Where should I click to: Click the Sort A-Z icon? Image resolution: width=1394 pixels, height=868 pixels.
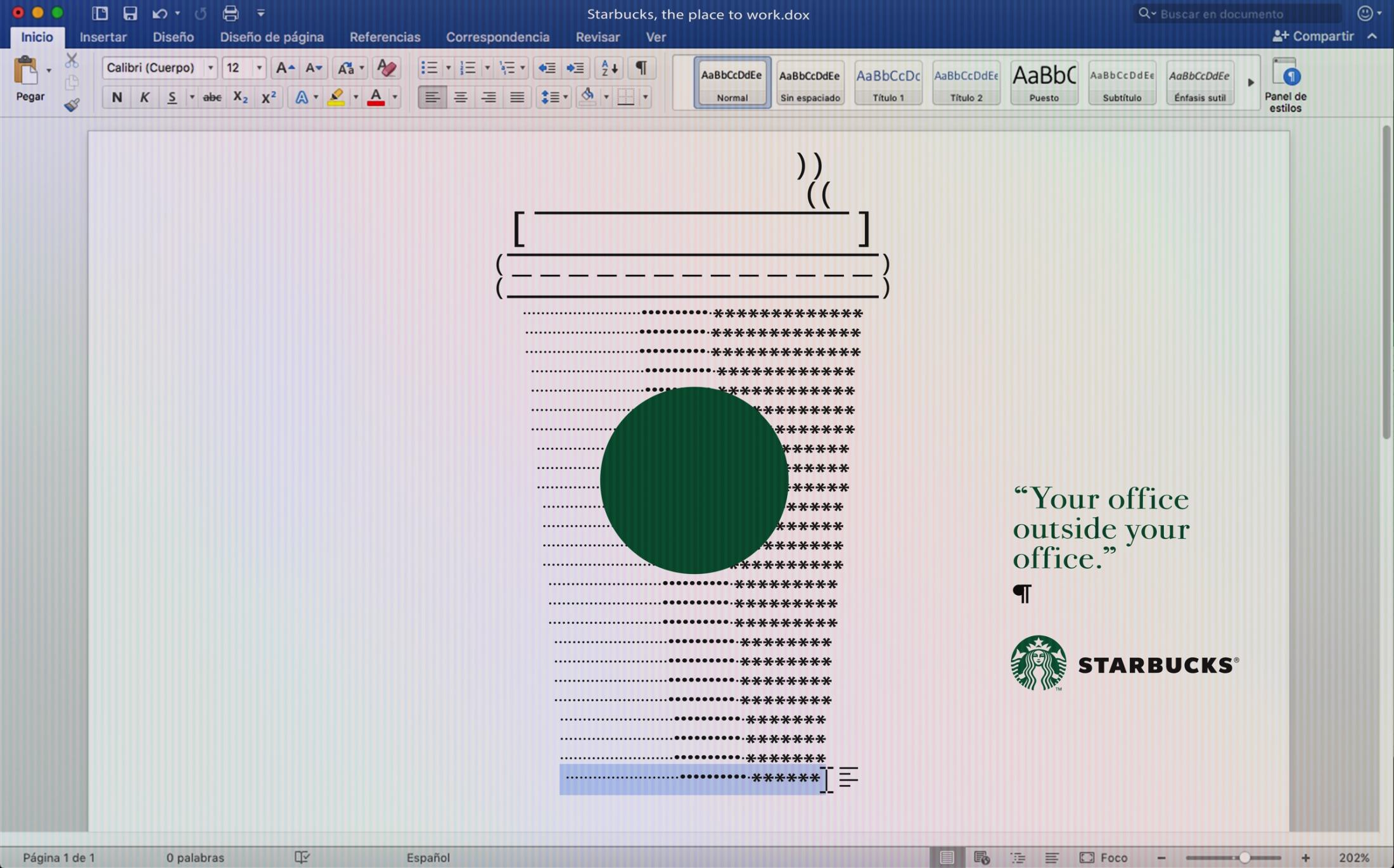609,68
